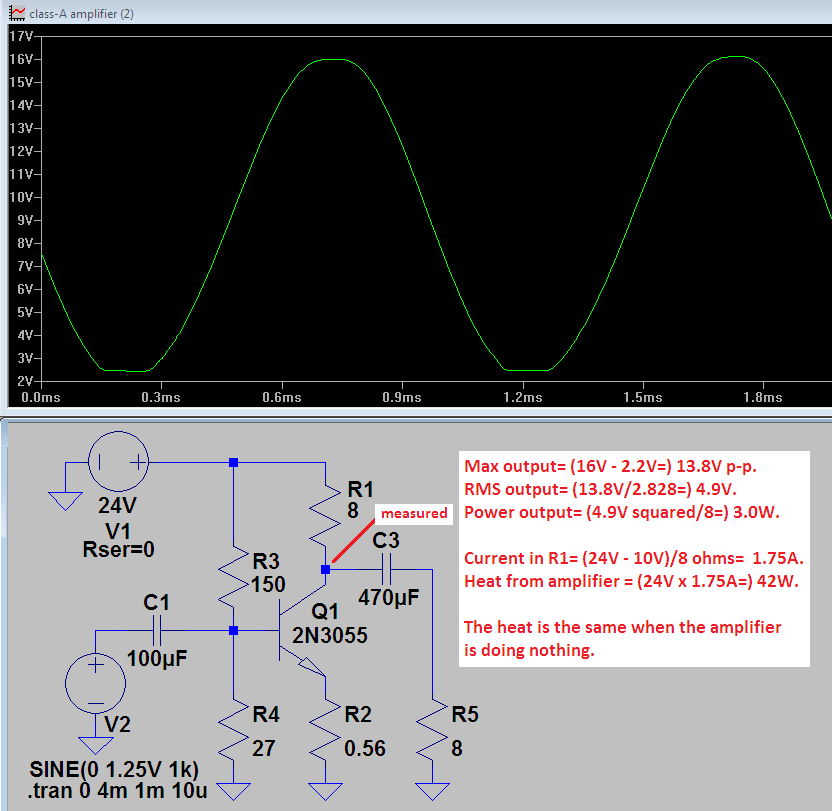The image size is (832, 811).
Task: Click the ground symbol below R2
Action: (325, 792)
